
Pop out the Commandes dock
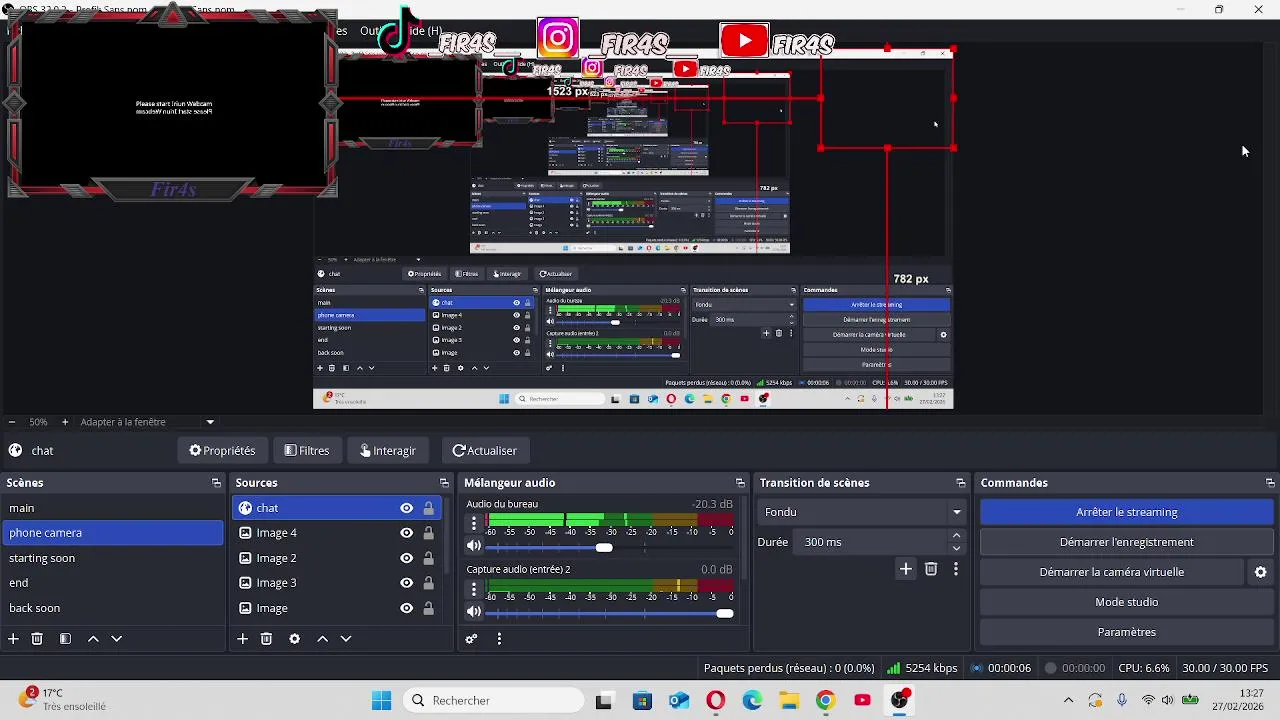[x=1270, y=483]
